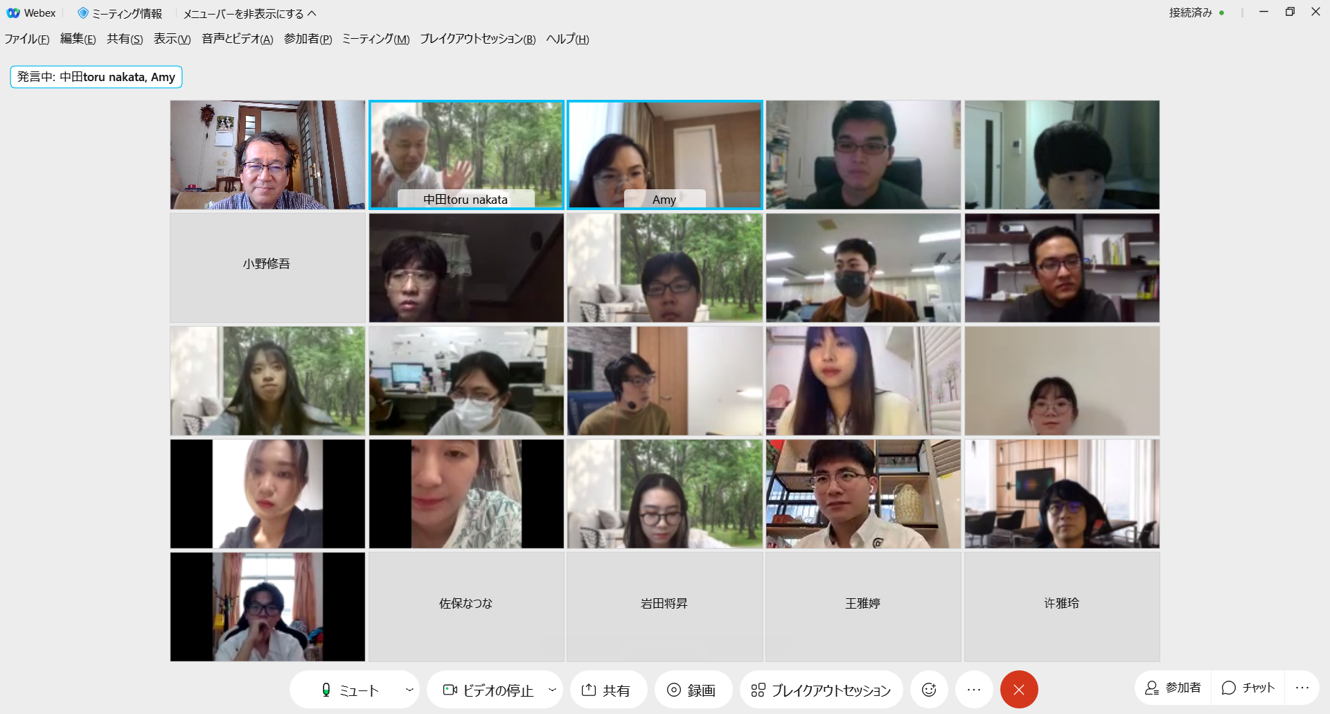Open the 参加者 participants panel
Viewport: 1330px width, 714px height.
[x=1173, y=688]
